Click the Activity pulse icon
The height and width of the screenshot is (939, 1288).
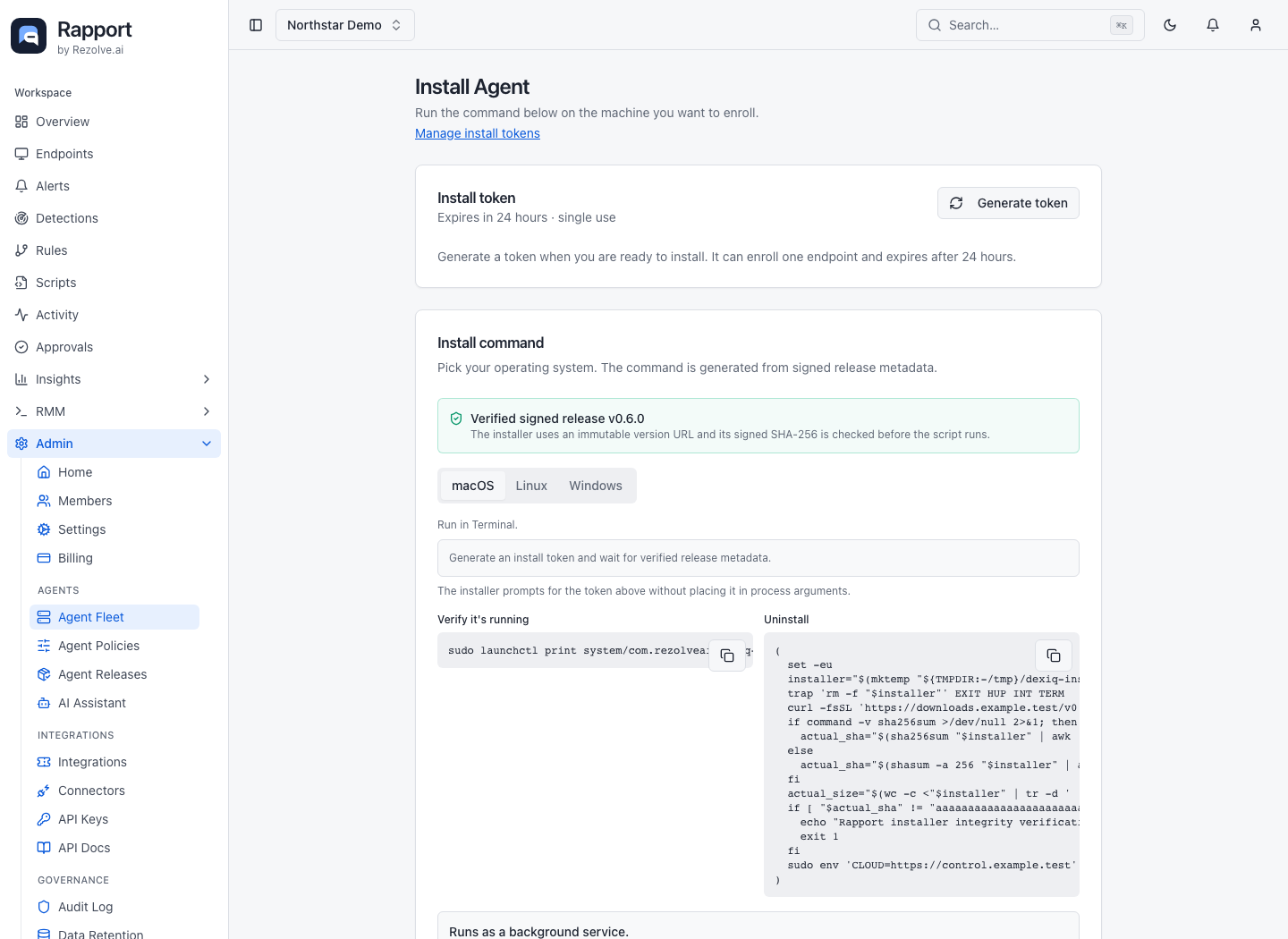pyautogui.click(x=21, y=315)
